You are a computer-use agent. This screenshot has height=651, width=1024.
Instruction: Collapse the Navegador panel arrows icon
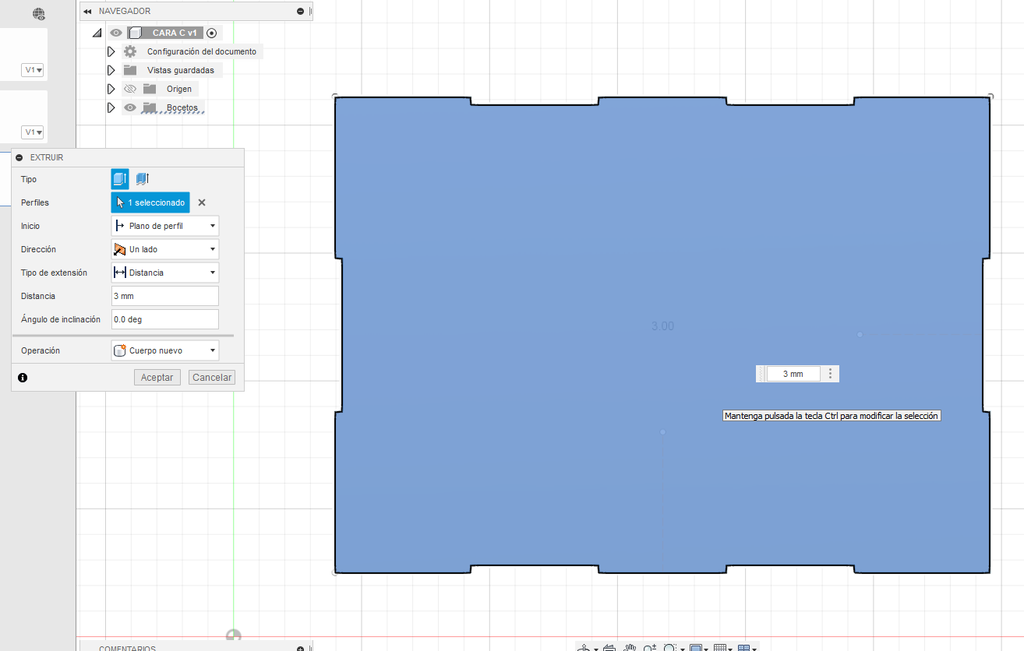88,11
